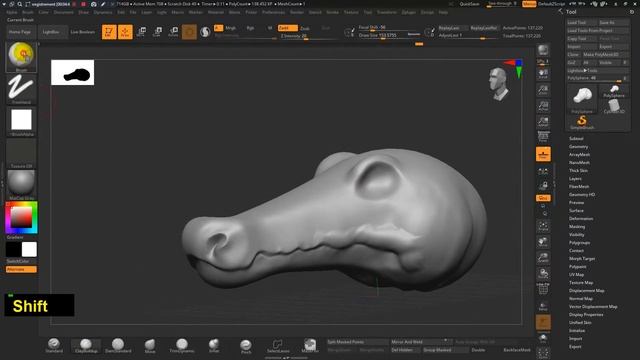
Task: Click the Scroll canvas icon
Action: [543, 74]
